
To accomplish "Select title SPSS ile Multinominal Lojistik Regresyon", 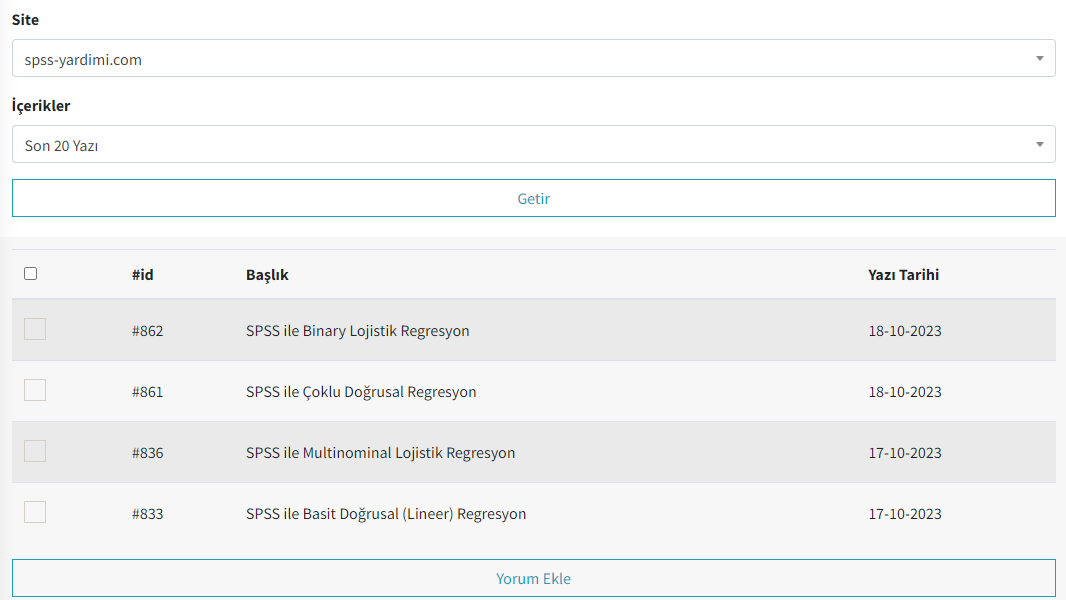I will pos(381,453).
